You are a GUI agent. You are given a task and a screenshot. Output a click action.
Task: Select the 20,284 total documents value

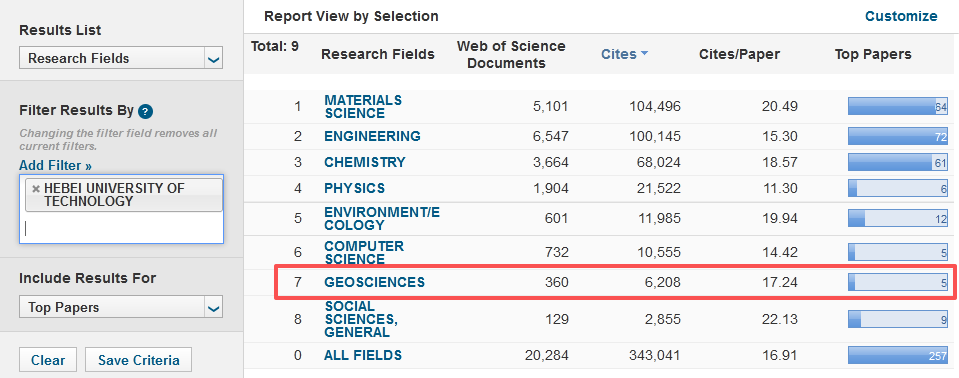click(x=547, y=355)
